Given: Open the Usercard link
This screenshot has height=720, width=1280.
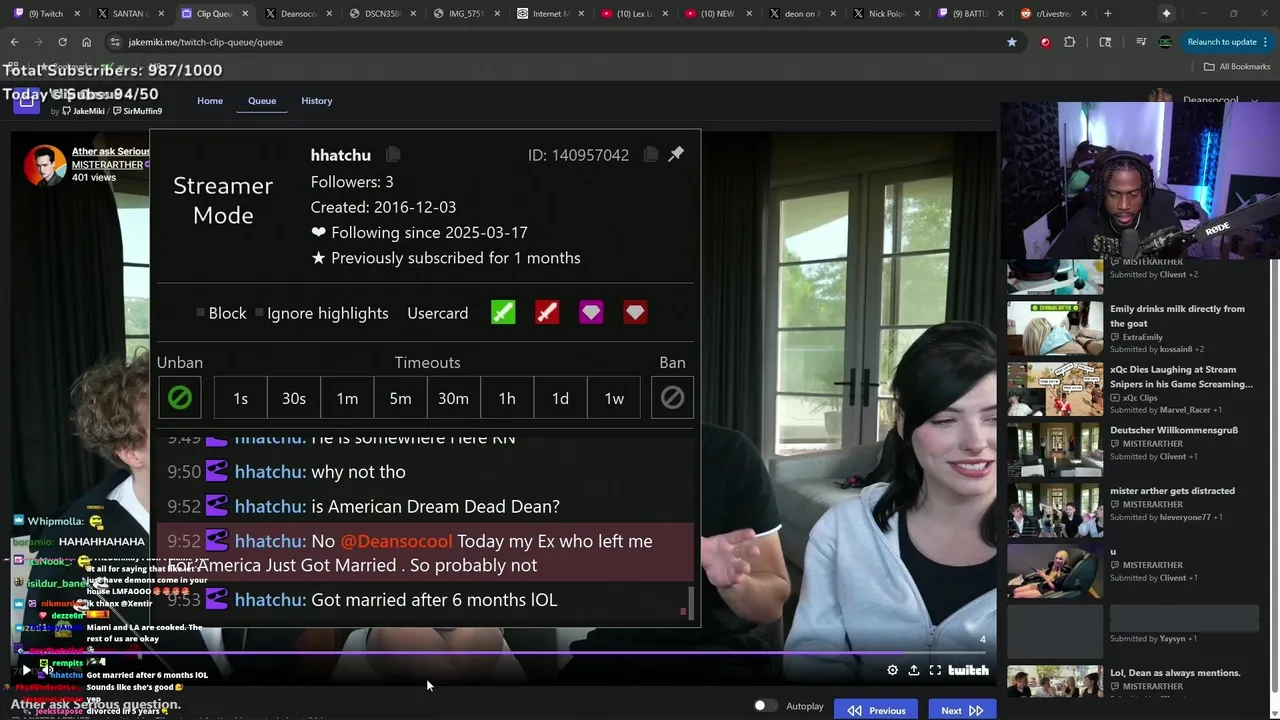Looking at the screenshot, I should tap(437, 313).
